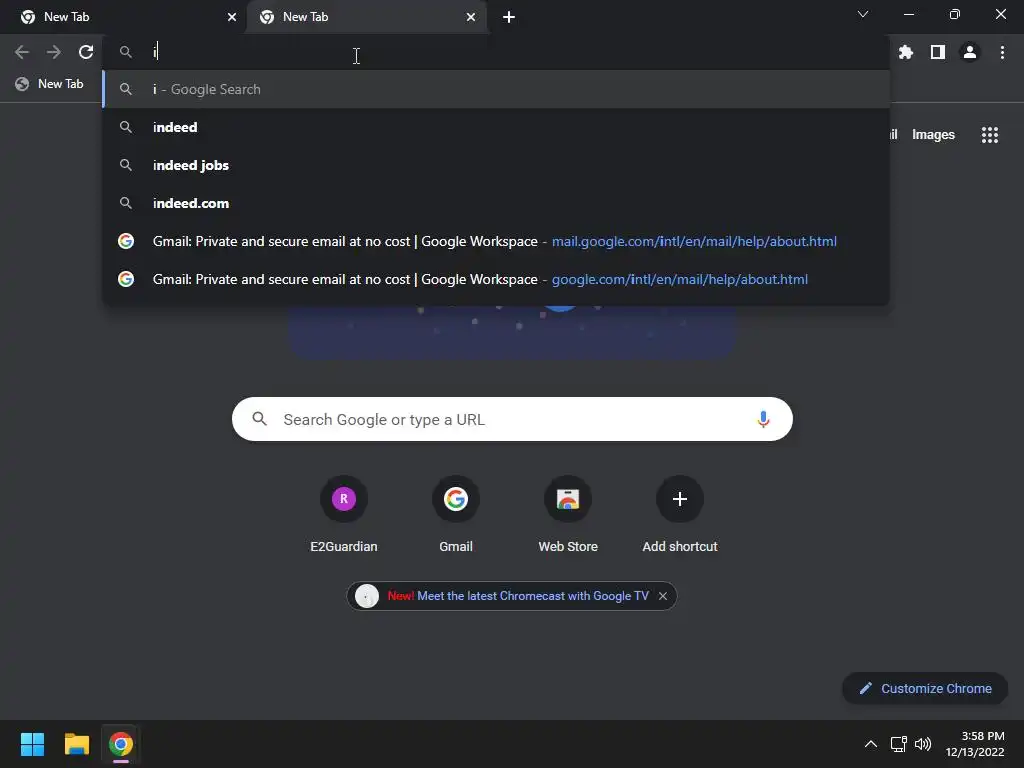Close the second New Tab tab
Viewport: 1024px width, 768px height.
pos(471,17)
